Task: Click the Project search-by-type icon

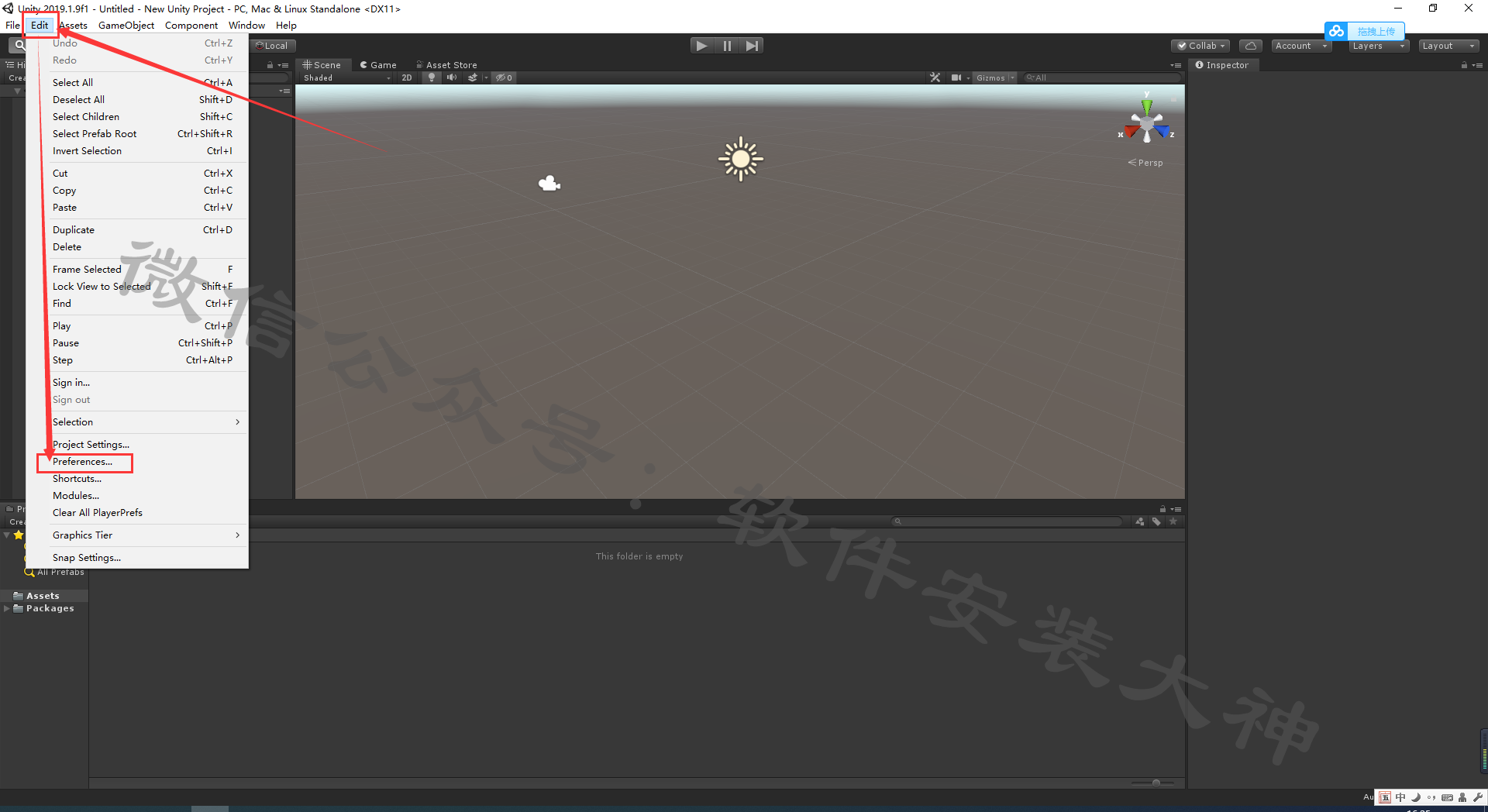Action: 1140,521
